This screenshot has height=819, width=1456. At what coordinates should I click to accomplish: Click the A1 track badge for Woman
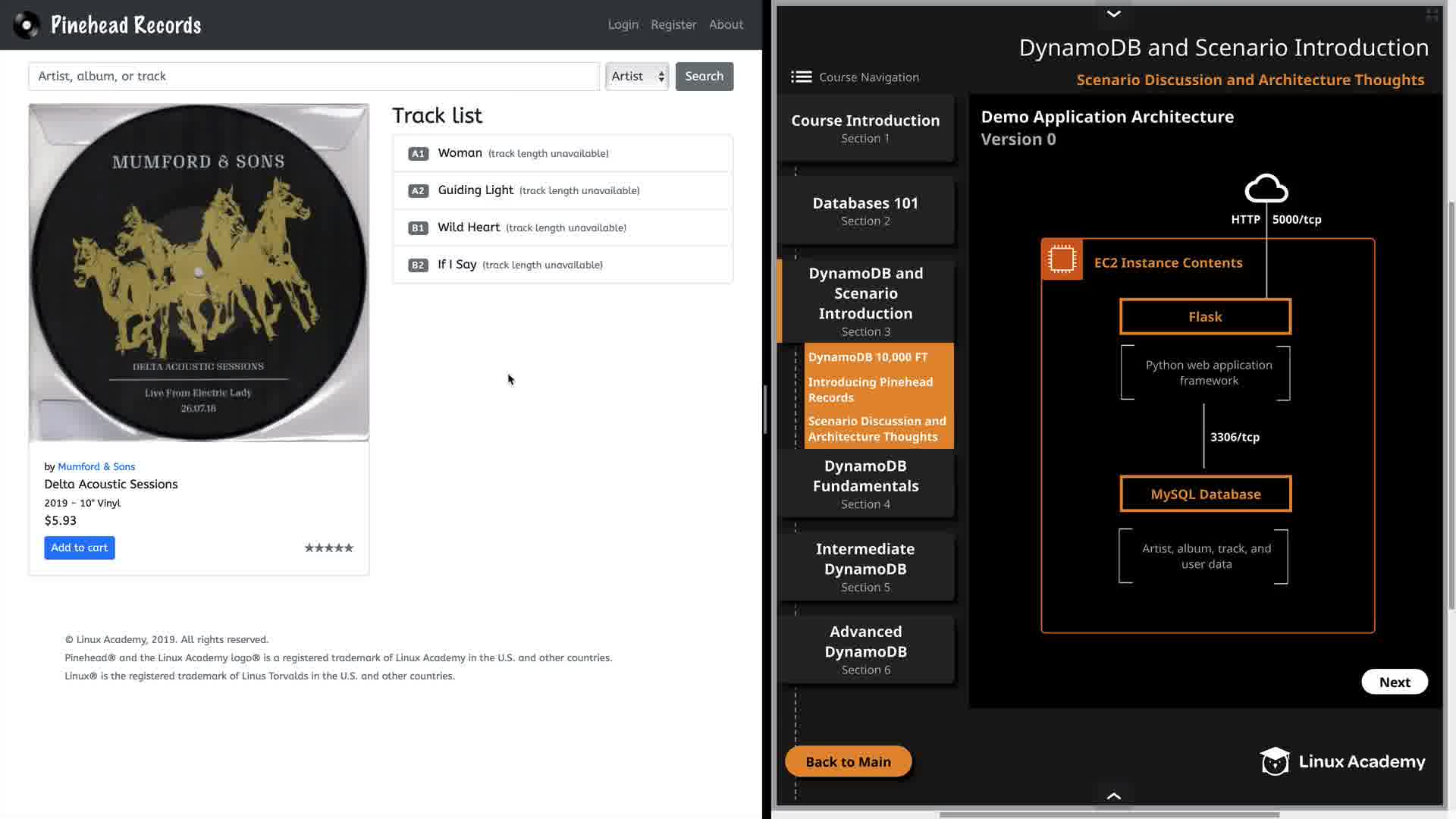coord(418,154)
